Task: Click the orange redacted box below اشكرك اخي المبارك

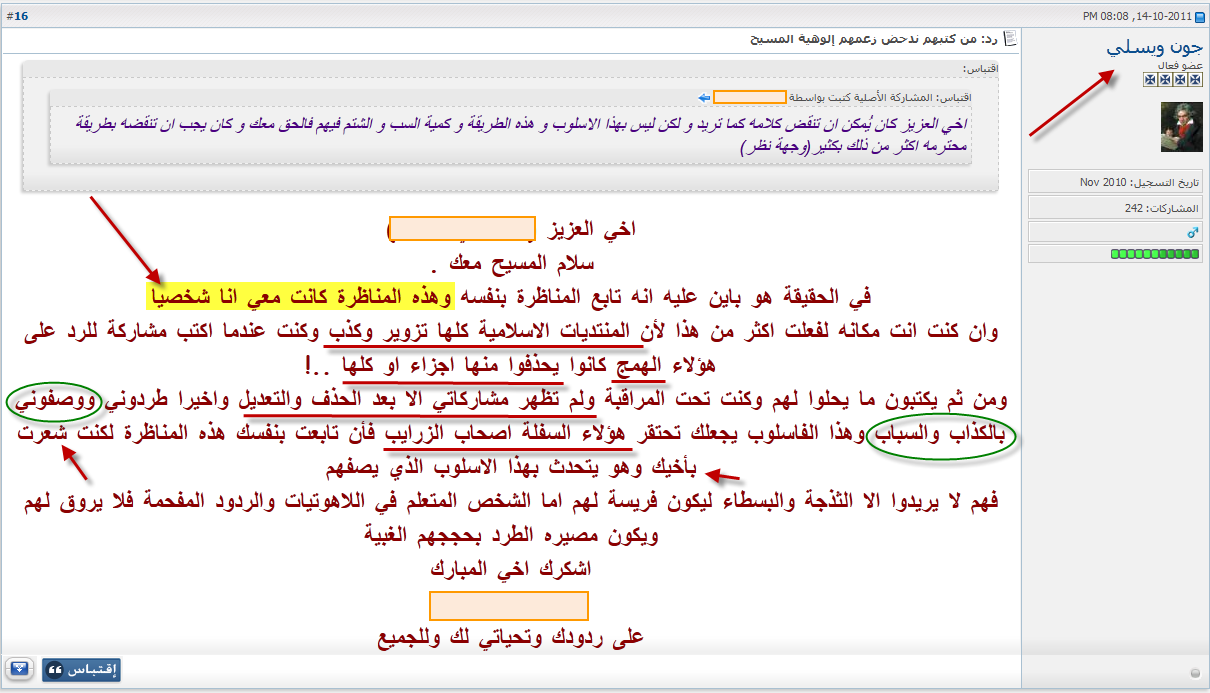Action: coord(509,606)
